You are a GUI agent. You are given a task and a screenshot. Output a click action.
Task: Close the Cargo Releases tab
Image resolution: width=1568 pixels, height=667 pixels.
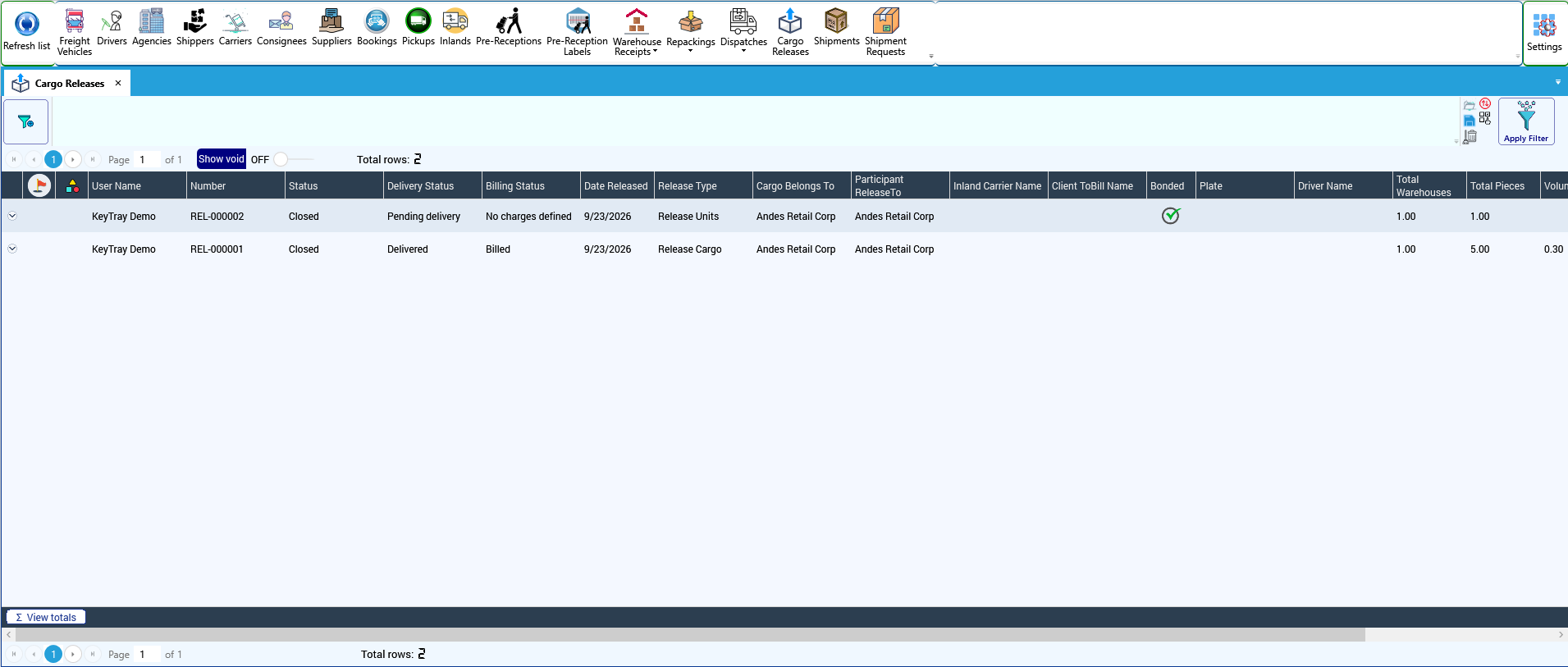coord(118,83)
